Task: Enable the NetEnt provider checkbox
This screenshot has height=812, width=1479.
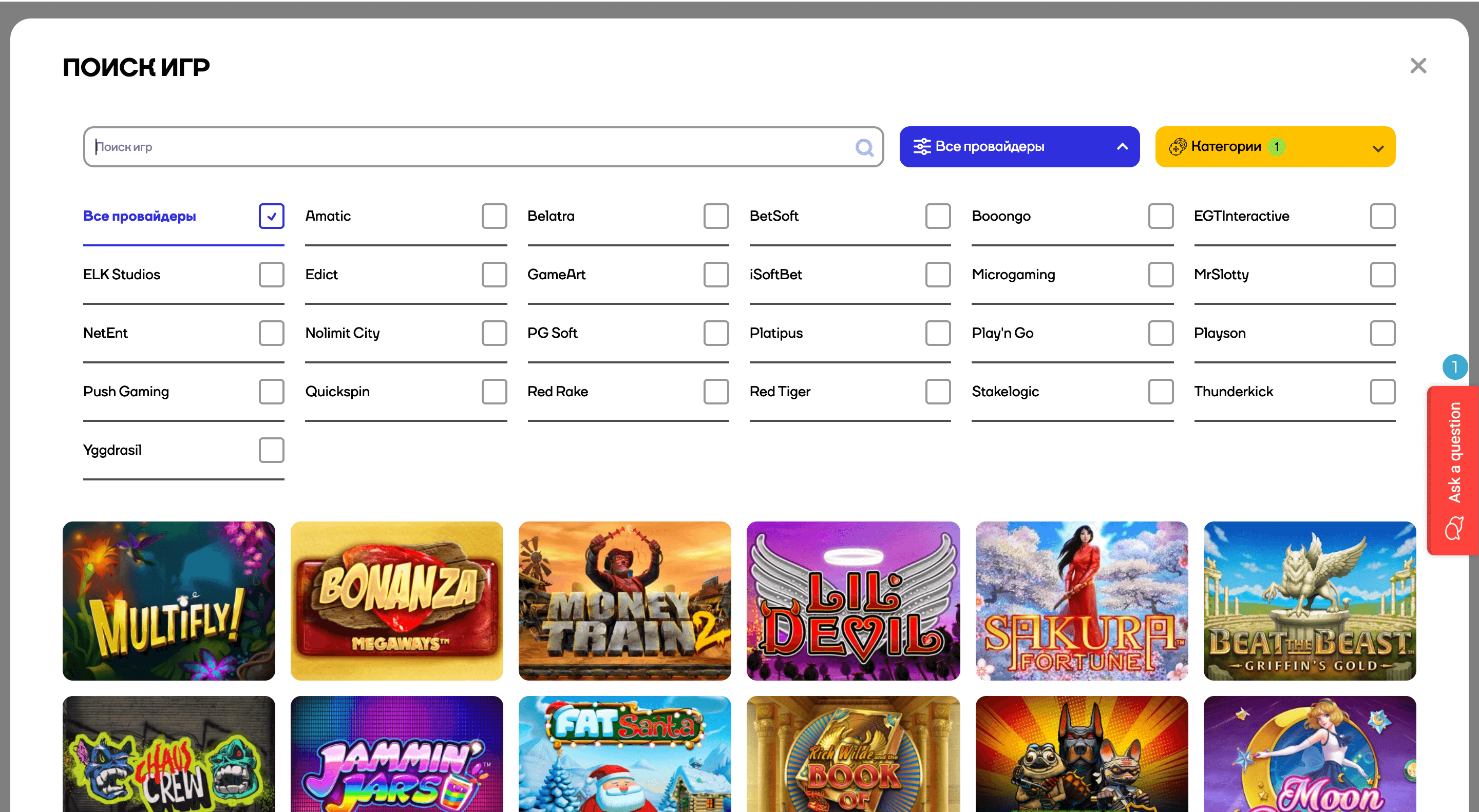Action: pyautogui.click(x=271, y=333)
